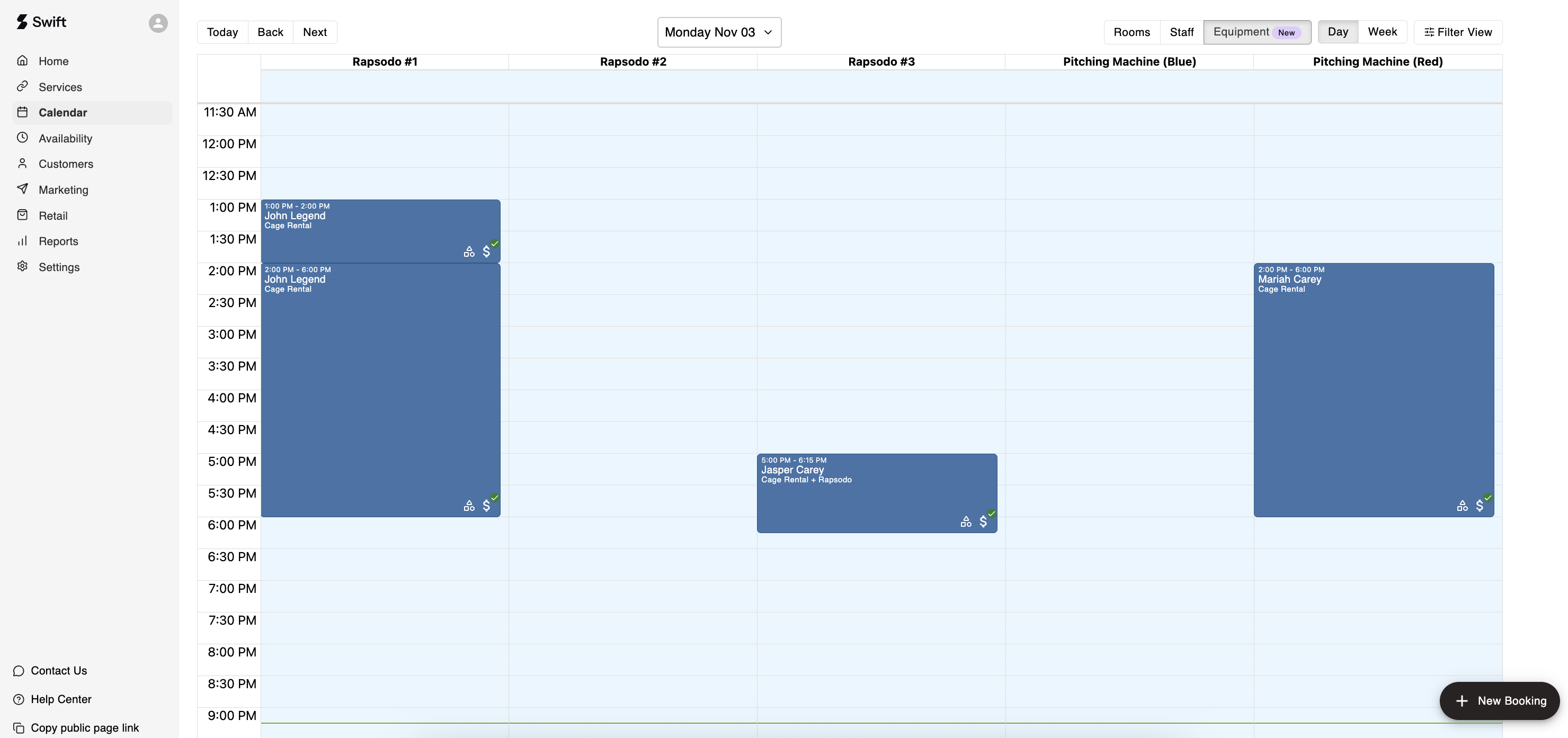
Task: Switch to Week view
Action: click(1382, 32)
